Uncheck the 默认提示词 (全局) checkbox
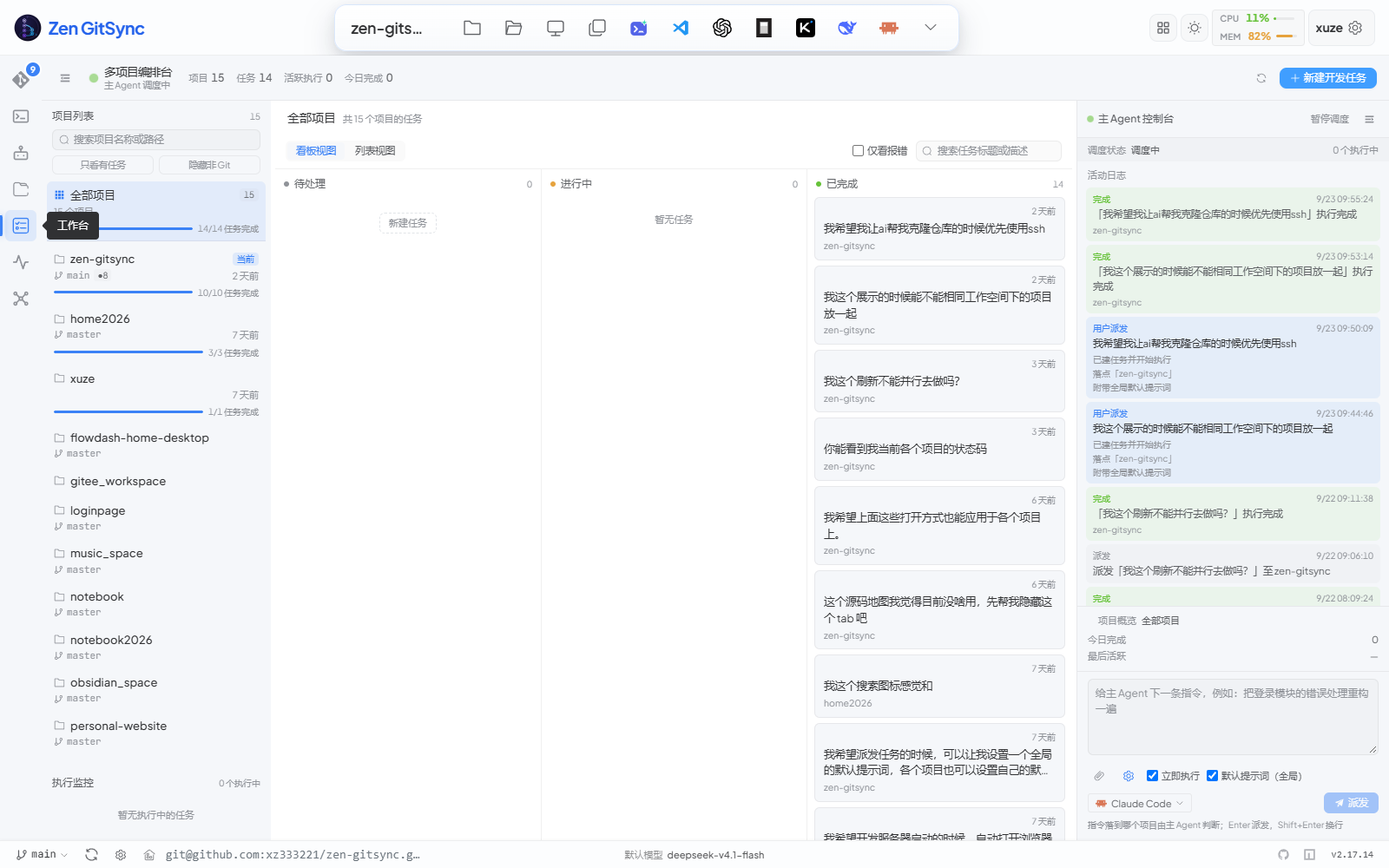 (1213, 776)
